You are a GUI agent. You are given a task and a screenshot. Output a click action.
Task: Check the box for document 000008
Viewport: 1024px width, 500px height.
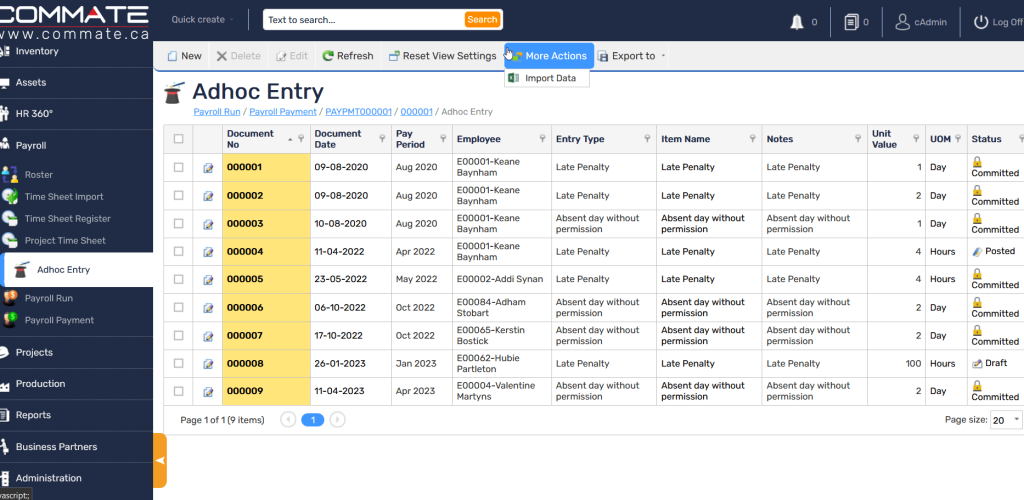pos(178,363)
